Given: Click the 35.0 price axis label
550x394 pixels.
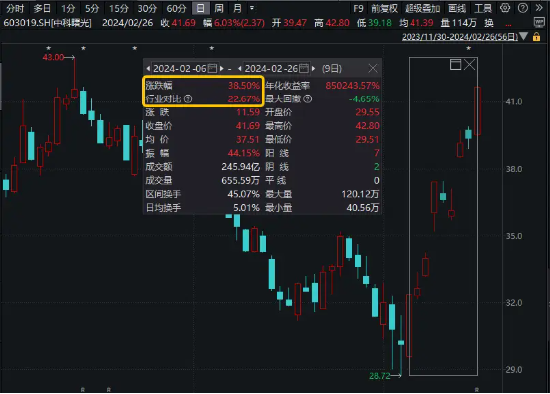Looking at the screenshot, I should [x=514, y=236].
